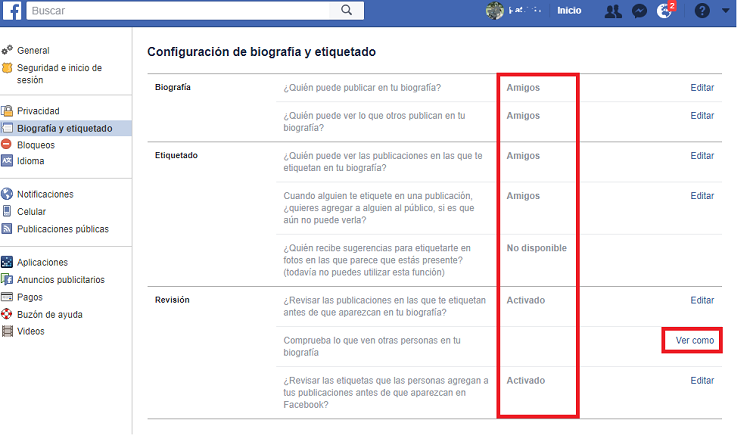This screenshot has width=750, height=448.
Task: Open the Messenger messages icon
Action: pos(639,11)
